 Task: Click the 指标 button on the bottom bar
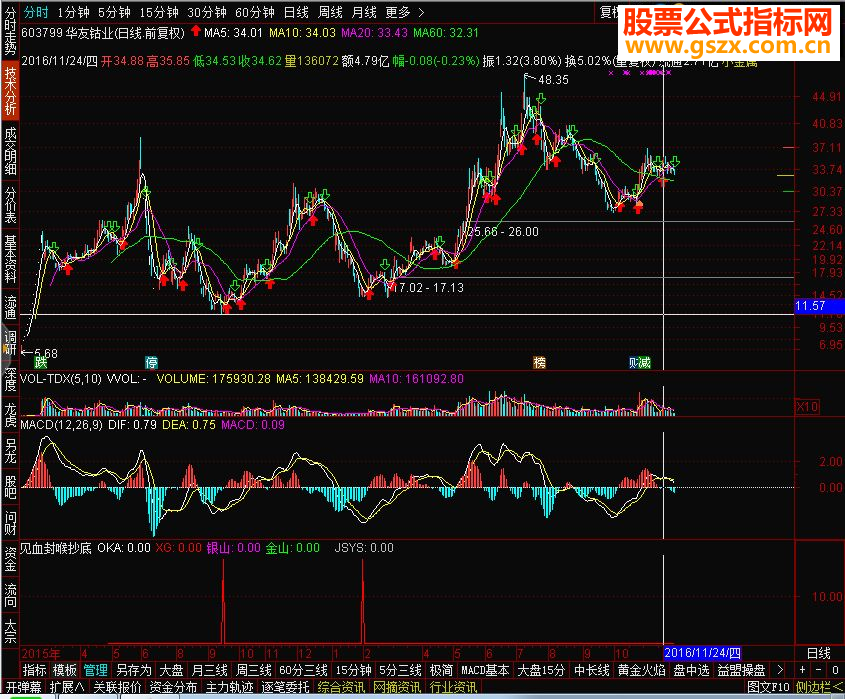point(35,670)
